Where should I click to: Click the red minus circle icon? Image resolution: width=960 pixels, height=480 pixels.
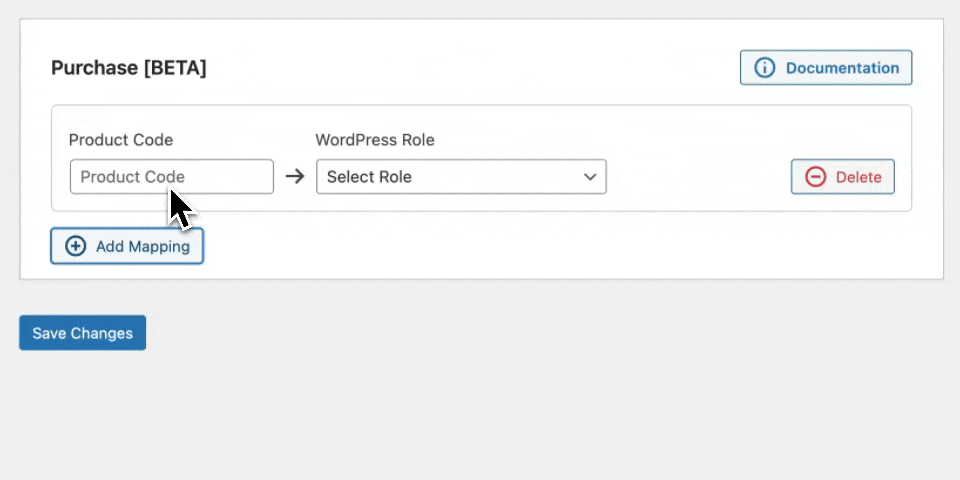[816, 177]
